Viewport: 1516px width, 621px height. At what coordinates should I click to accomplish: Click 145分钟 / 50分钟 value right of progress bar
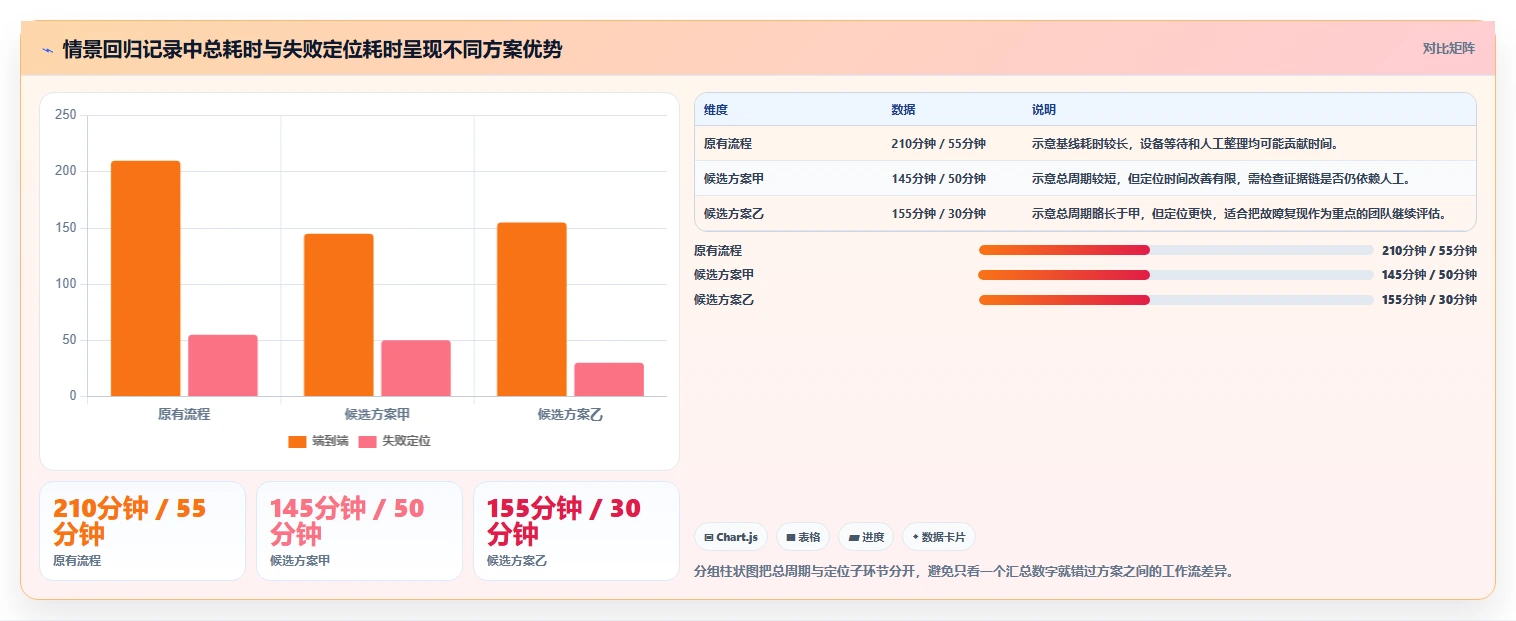coord(1429,275)
